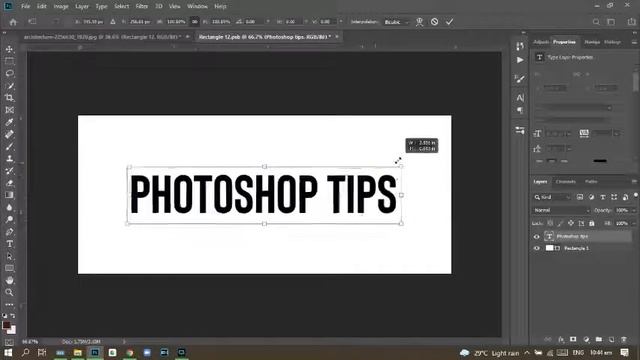
Task: Select the Clone Stamp tool
Action: point(9,158)
